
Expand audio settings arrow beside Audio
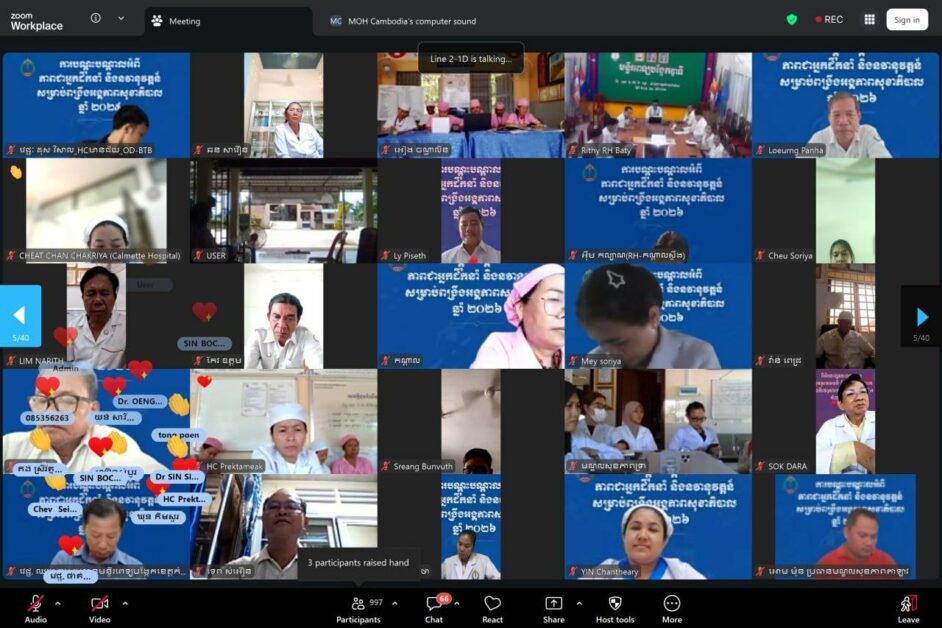point(58,603)
